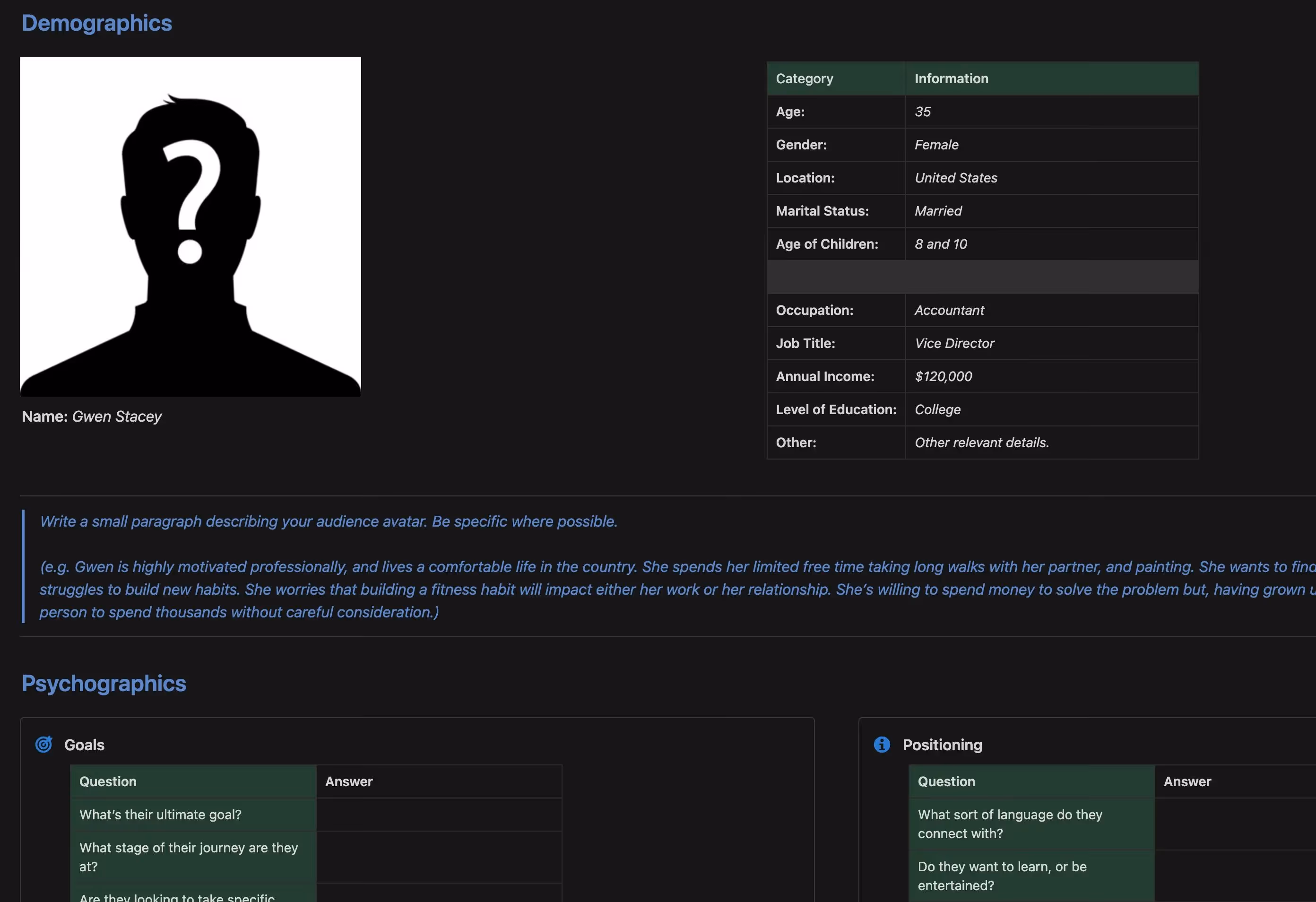The image size is (1316, 902).
Task: Click the Demographics heading
Action: click(97, 23)
